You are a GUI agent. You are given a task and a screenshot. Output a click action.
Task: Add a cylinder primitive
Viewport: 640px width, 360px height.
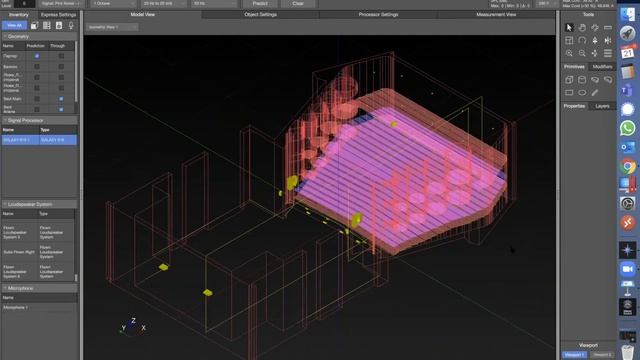(x=582, y=80)
